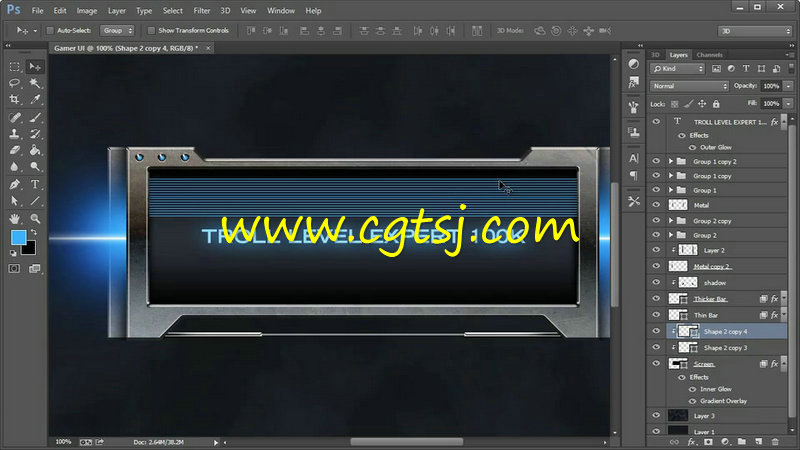
Task: Open the 3D workspace dropdown
Action: click(x=755, y=31)
